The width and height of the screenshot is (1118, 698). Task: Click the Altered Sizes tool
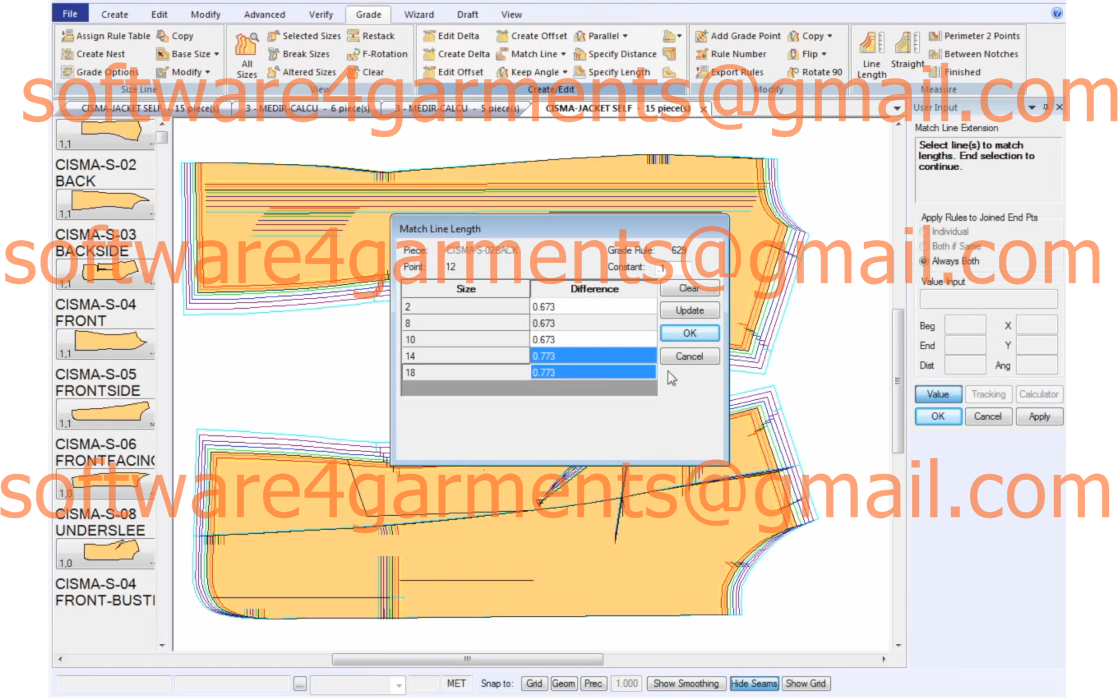(302, 72)
